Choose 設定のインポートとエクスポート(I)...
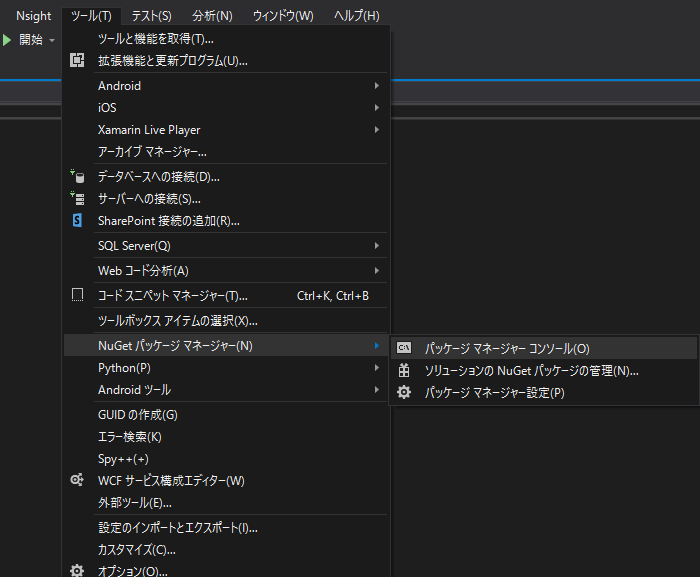 pos(226,527)
